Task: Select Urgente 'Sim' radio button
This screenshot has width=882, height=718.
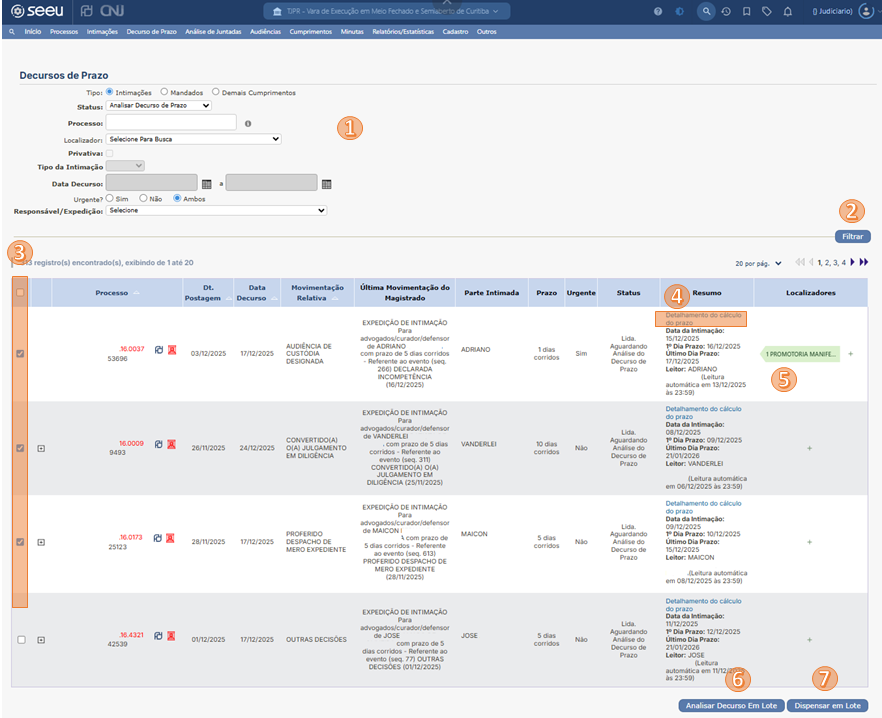Action: click(x=109, y=198)
